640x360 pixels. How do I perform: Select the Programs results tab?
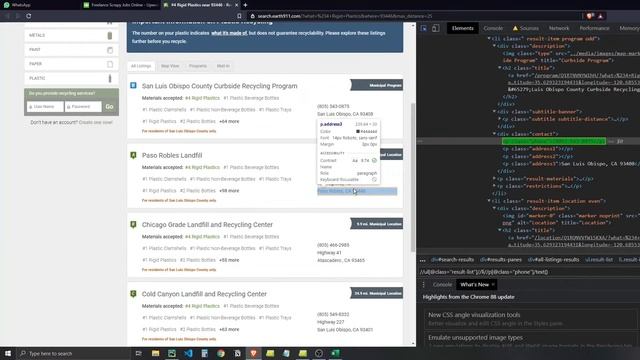(x=198, y=66)
